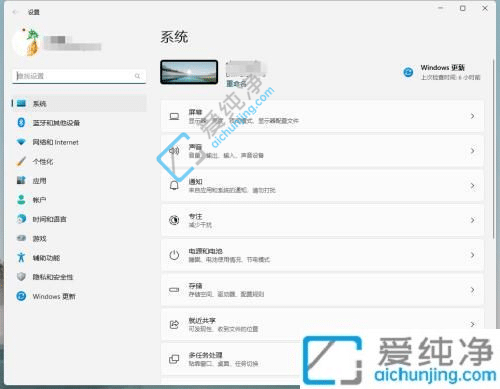The height and width of the screenshot is (389, 500).
Task: Open 游戏 settings category
Action: pyautogui.click(x=79, y=238)
